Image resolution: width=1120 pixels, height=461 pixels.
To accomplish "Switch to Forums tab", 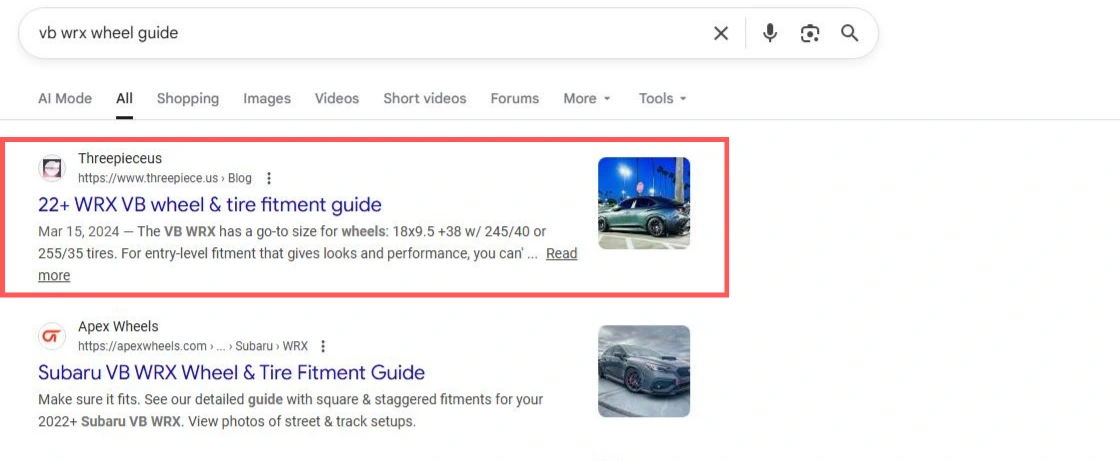I will pyautogui.click(x=514, y=99).
